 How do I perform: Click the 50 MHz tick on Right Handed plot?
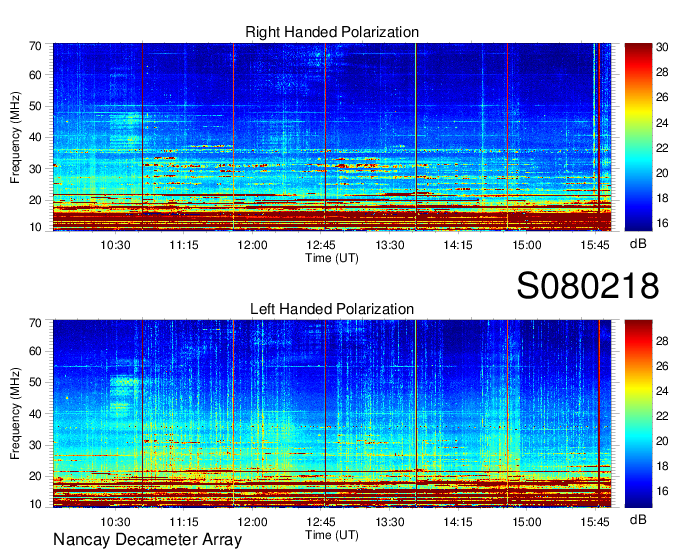pos(35,106)
